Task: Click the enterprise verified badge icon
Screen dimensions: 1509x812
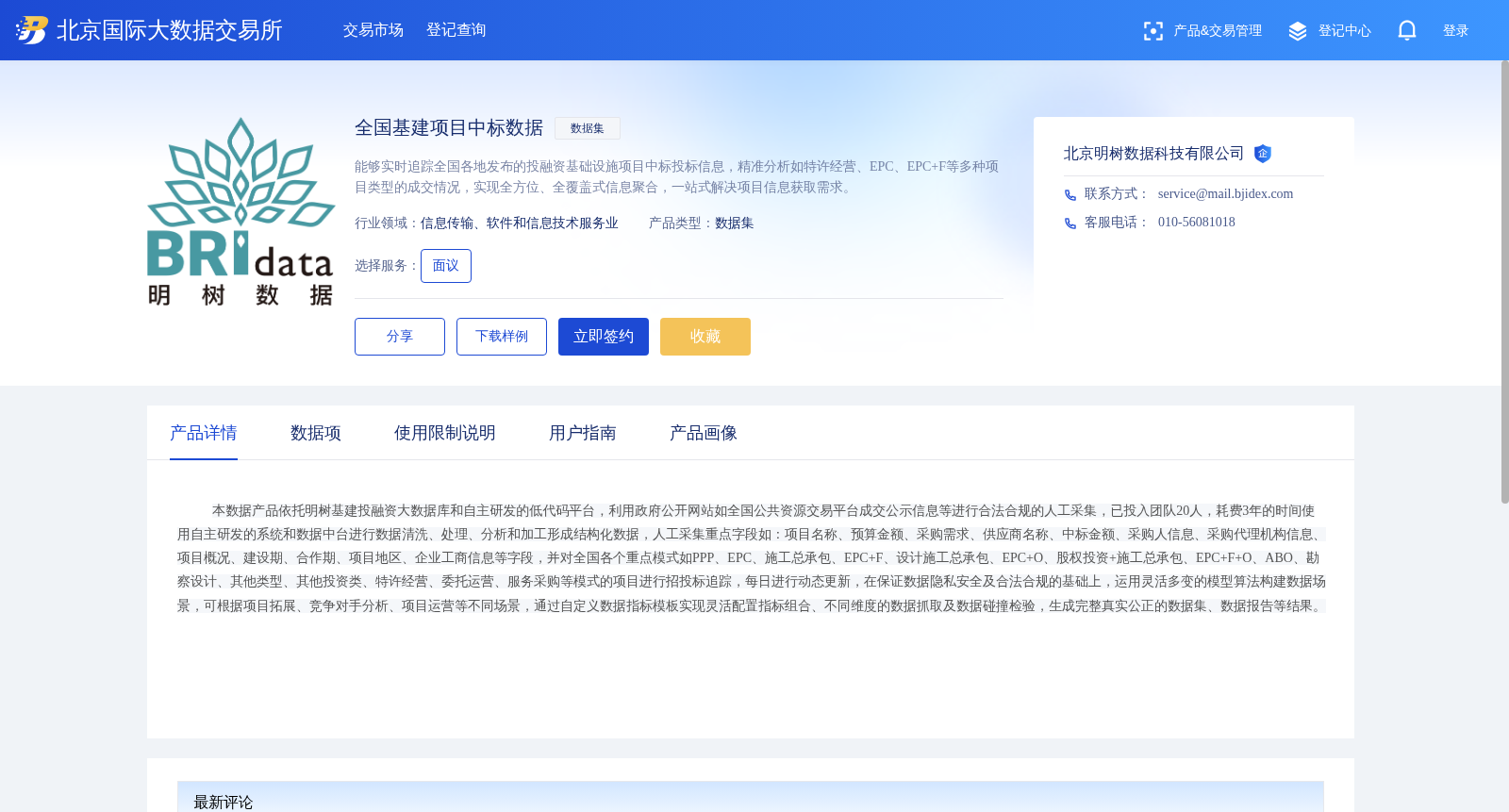Action: (1263, 154)
